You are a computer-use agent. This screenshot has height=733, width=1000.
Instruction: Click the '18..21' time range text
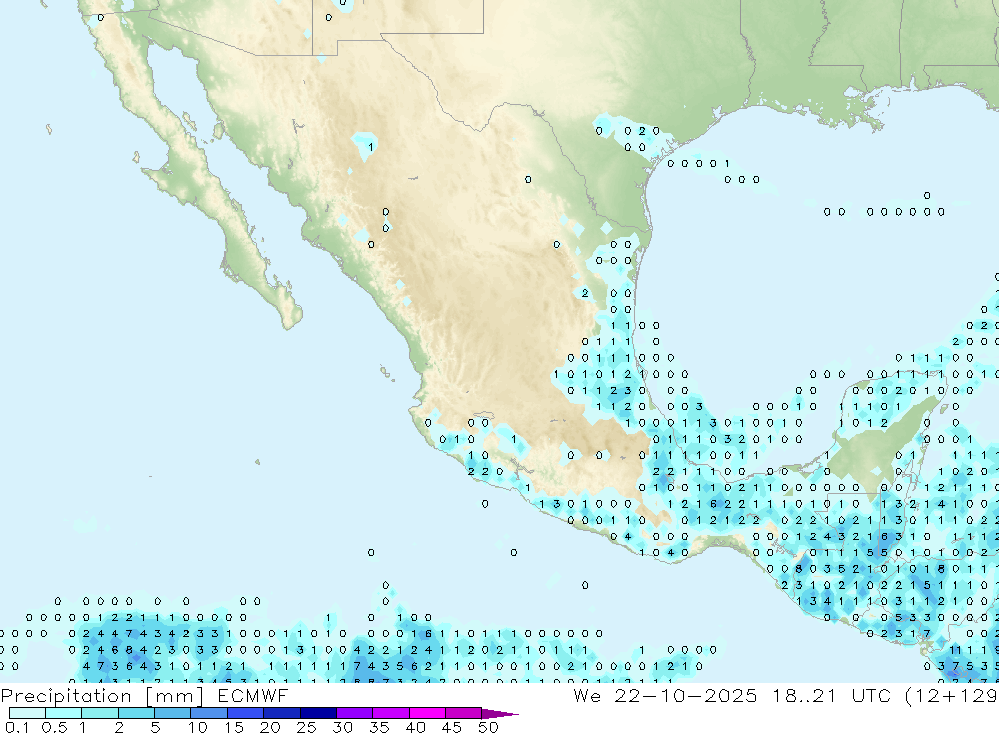click(804, 695)
